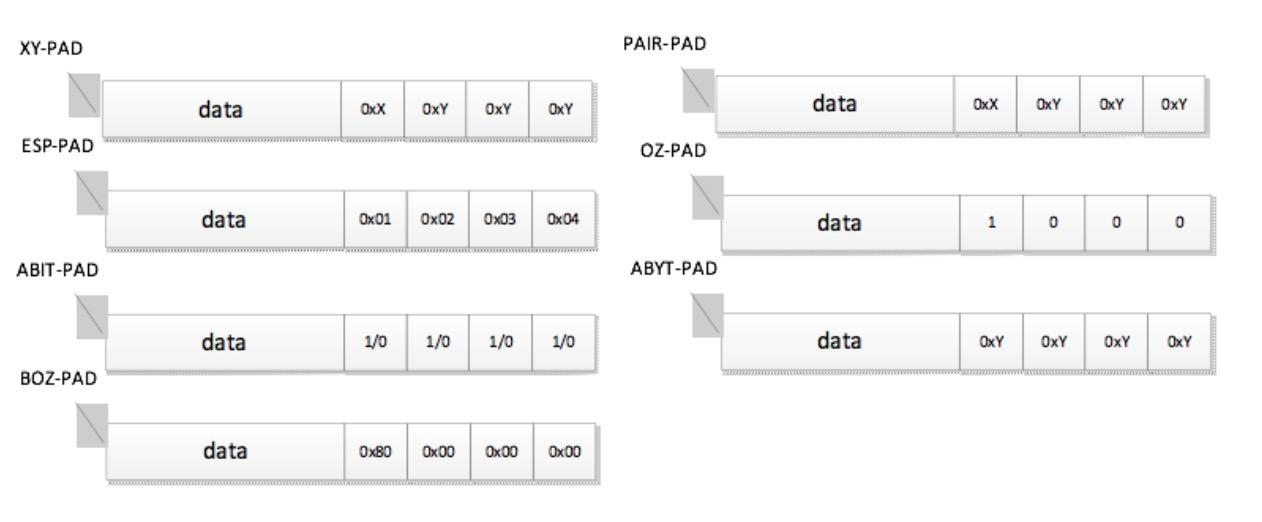Select the 0x01 cell in ESP-PAD
Screen dimensions: 1262x522
point(375,219)
